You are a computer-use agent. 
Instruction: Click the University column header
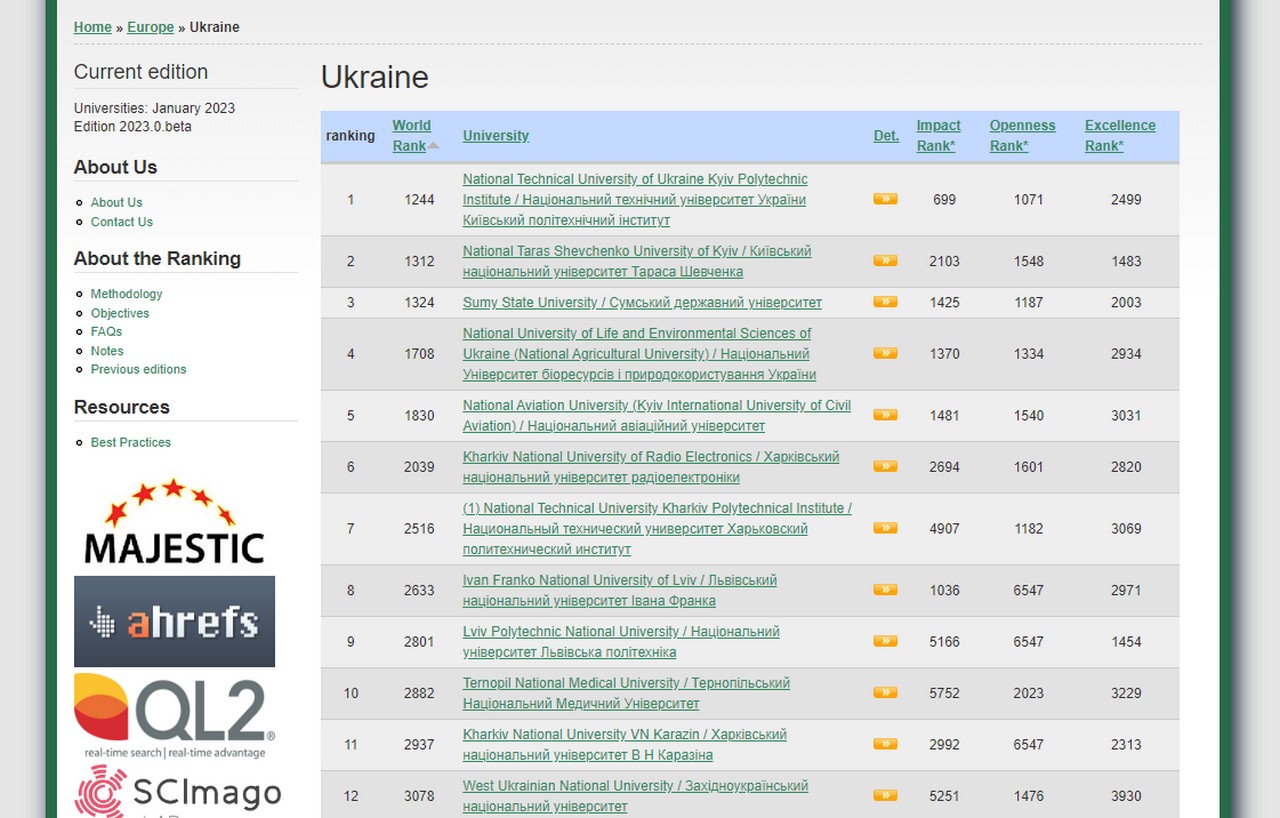(x=496, y=135)
